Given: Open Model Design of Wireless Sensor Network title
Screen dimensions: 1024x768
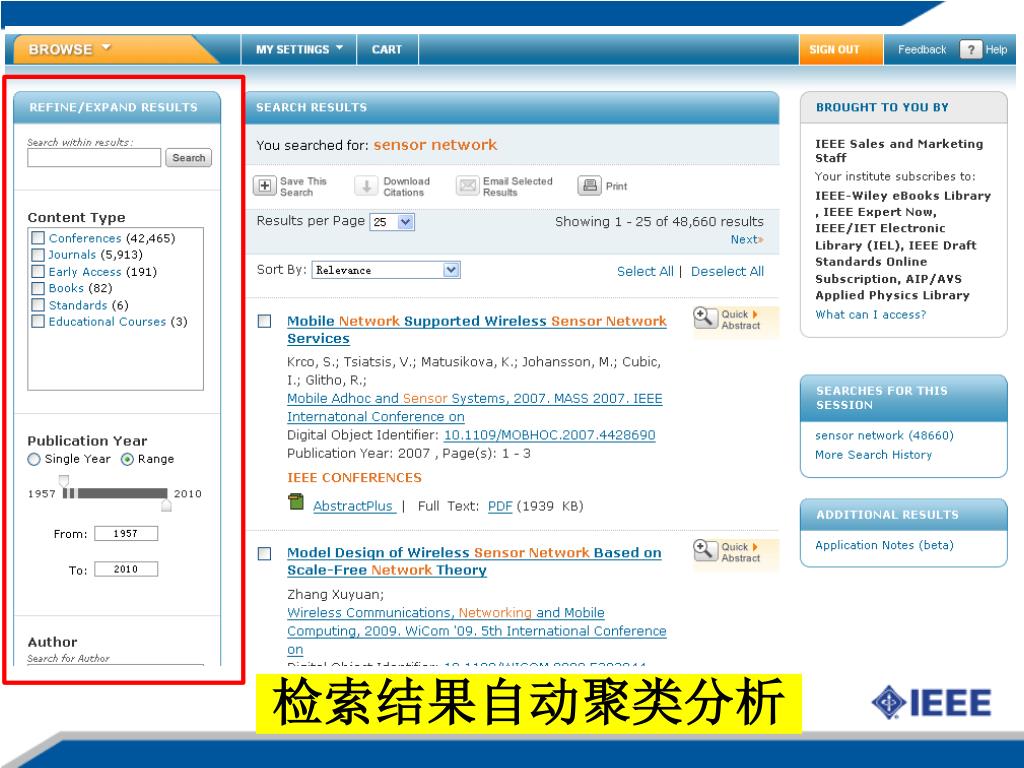Looking at the screenshot, I should [x=474, y=561].
